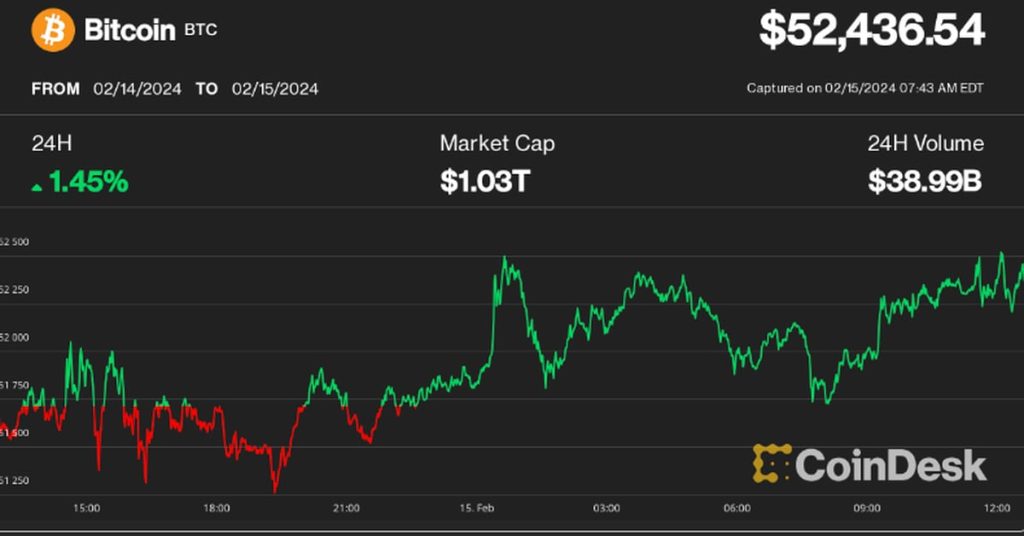
Task: Click the green 24H up-arrow indicator
Action: [38, 185]
